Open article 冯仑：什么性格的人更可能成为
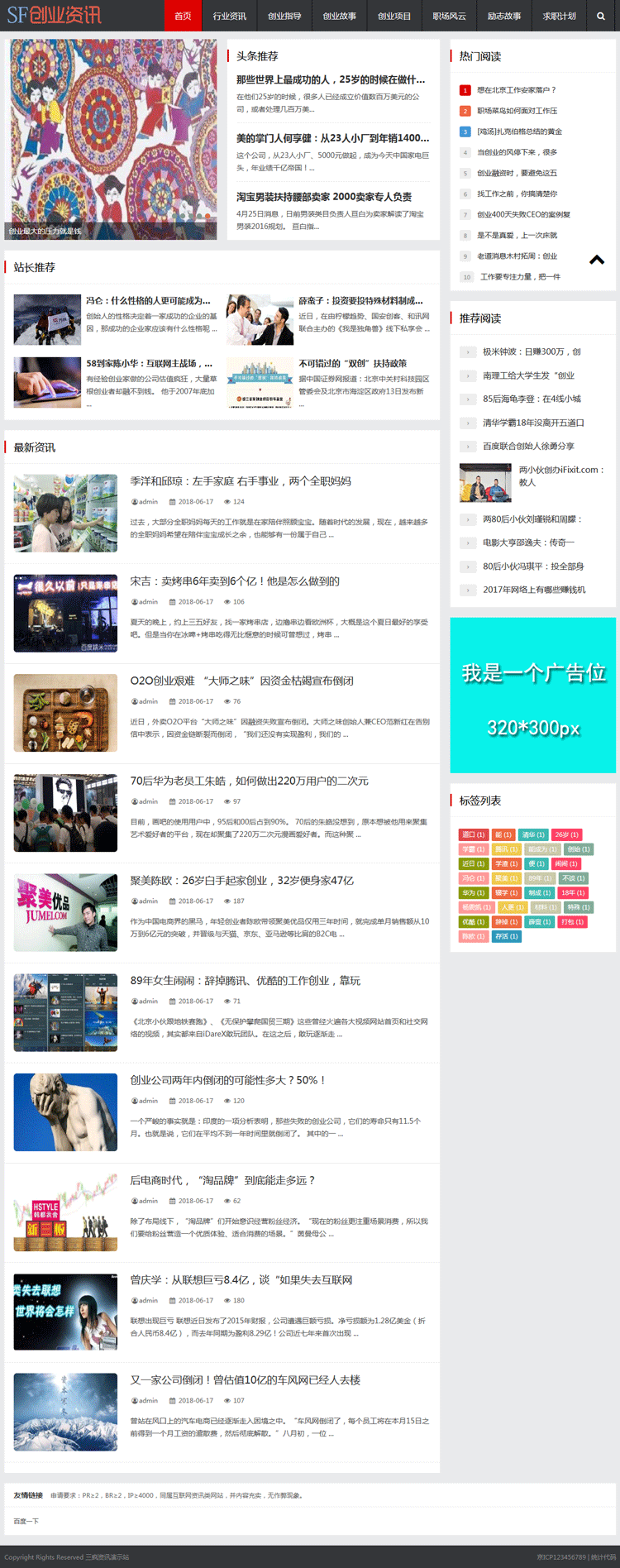 click(149, 301)
